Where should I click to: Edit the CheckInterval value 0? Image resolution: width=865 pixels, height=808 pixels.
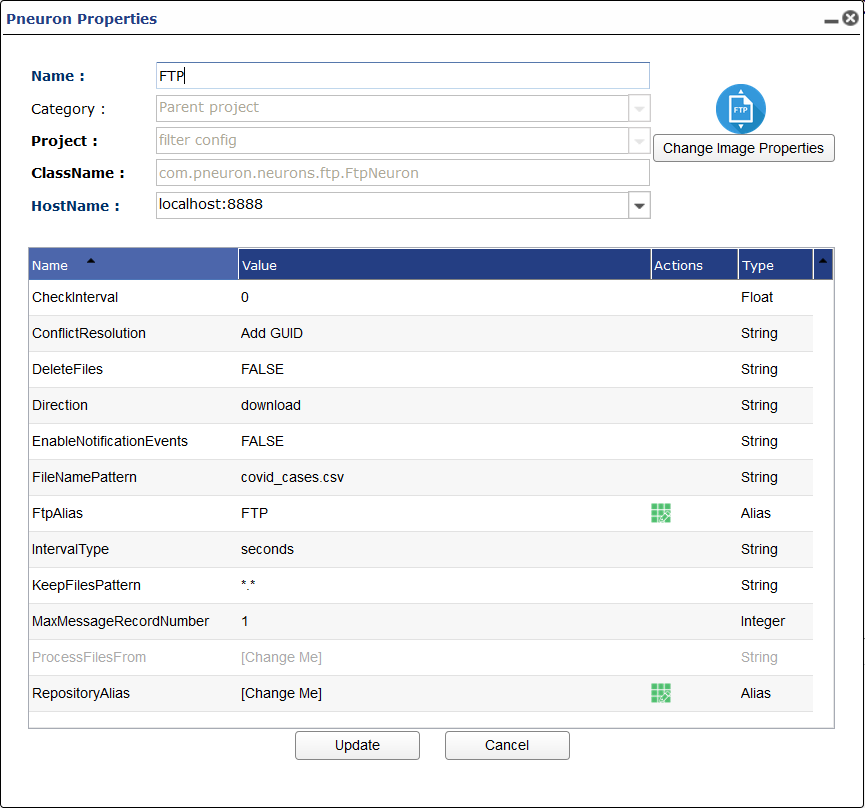(244, 297)
